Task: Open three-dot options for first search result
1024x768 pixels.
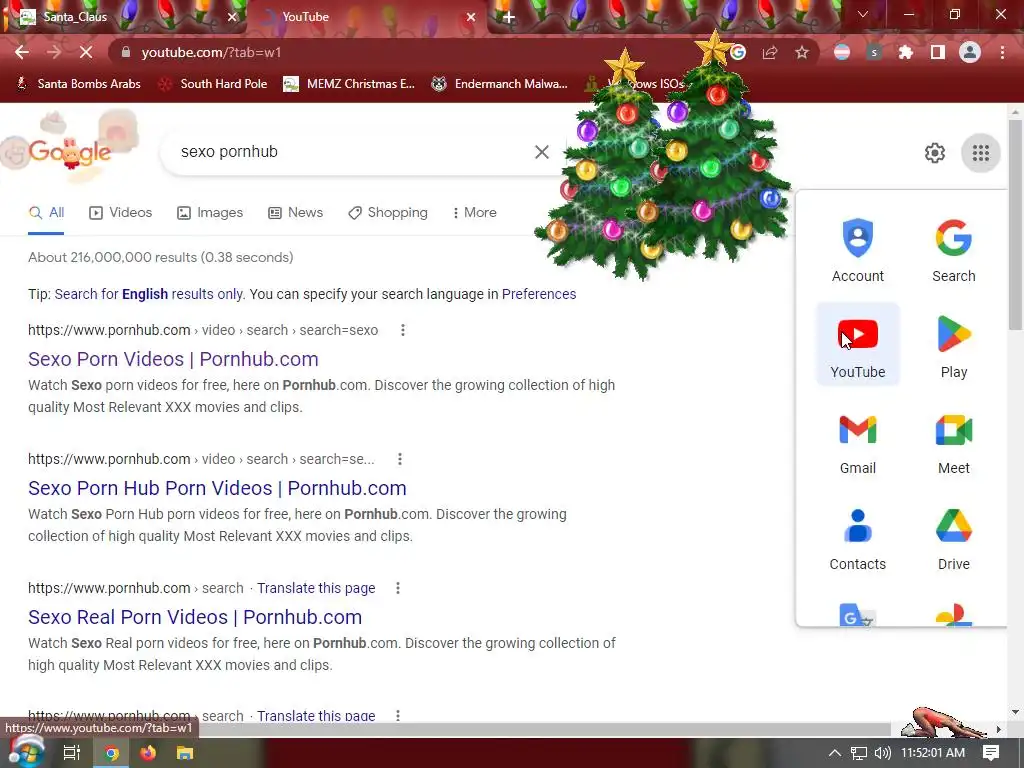Action: click(403, 330)
